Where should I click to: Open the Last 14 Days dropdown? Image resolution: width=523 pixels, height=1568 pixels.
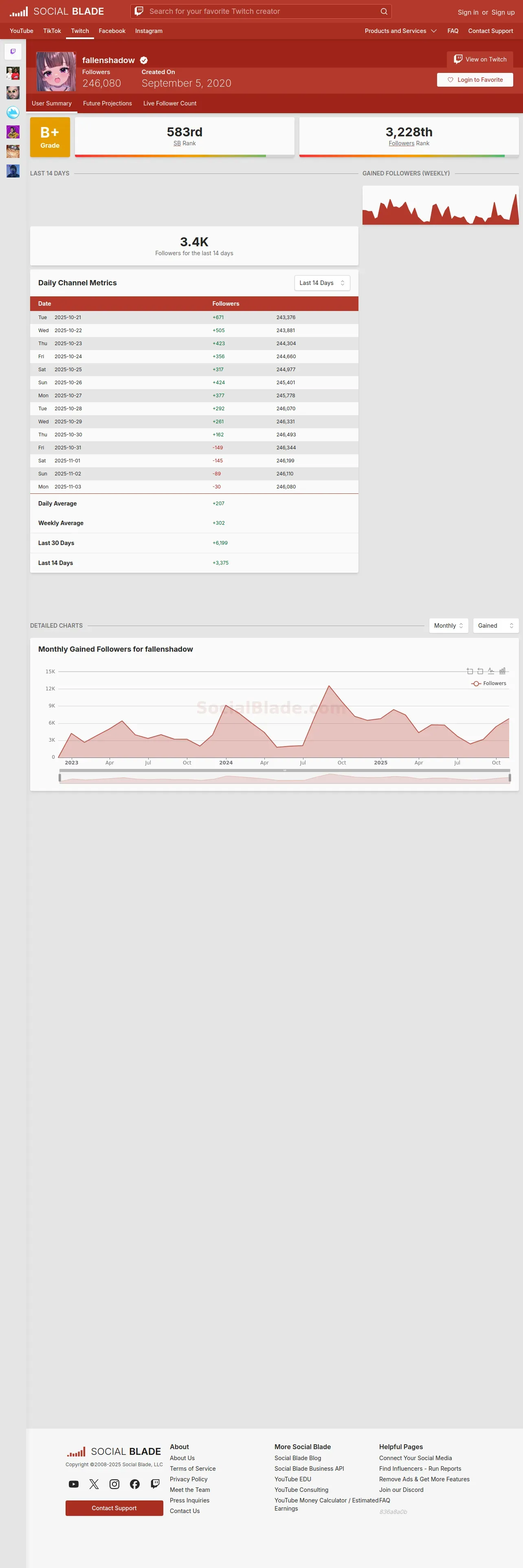(x=322, y=283)
